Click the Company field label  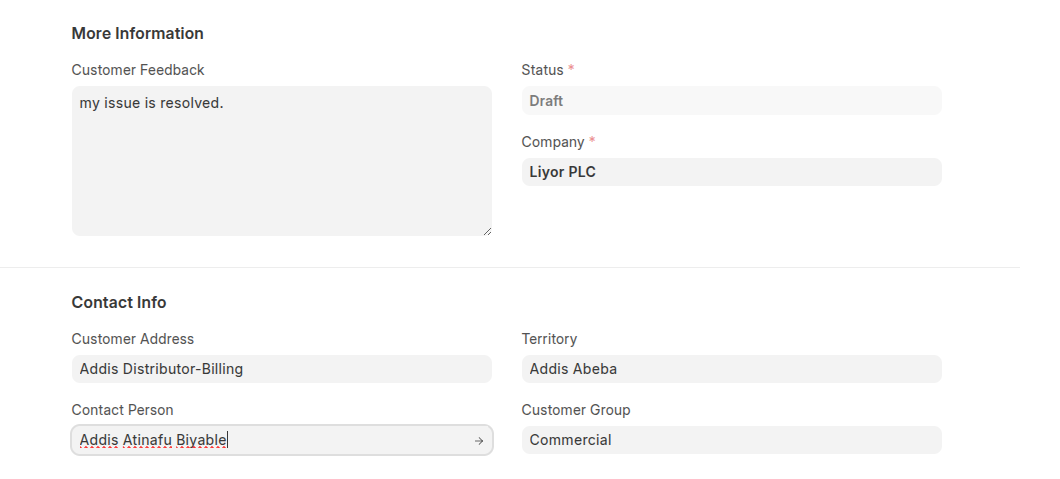point(552,142)
